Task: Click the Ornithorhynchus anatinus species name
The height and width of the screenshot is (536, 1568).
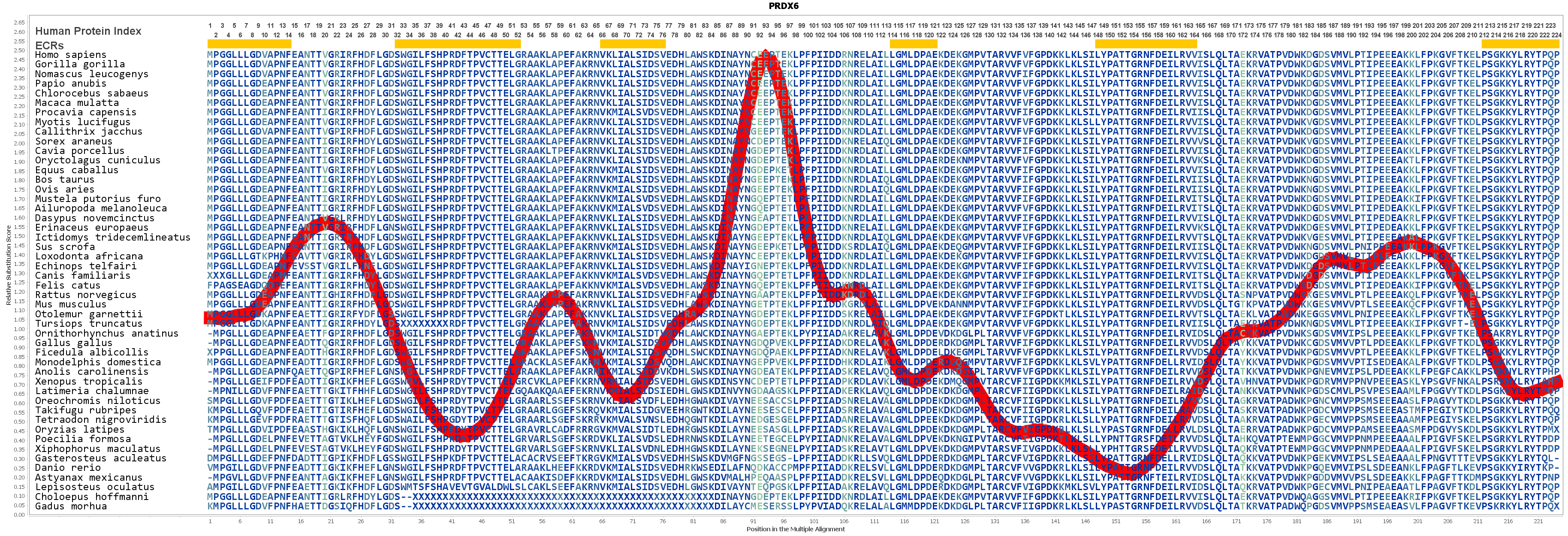Action: pos(106,334)
